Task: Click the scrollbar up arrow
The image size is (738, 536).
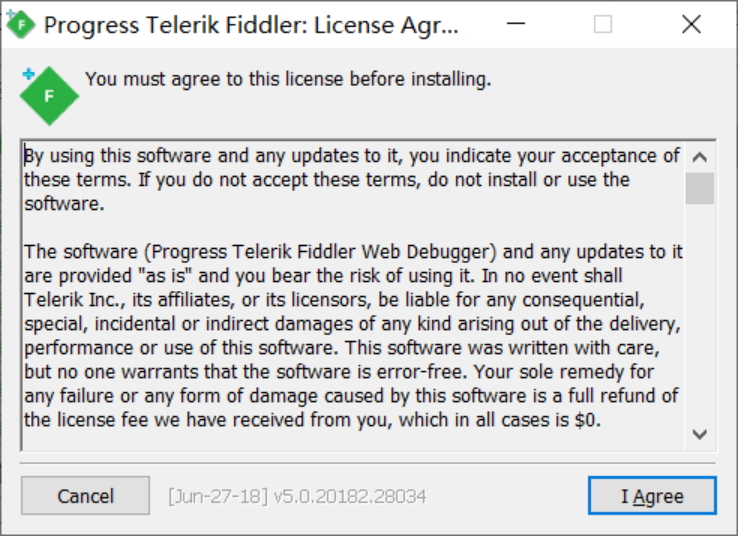Action: 700,157
